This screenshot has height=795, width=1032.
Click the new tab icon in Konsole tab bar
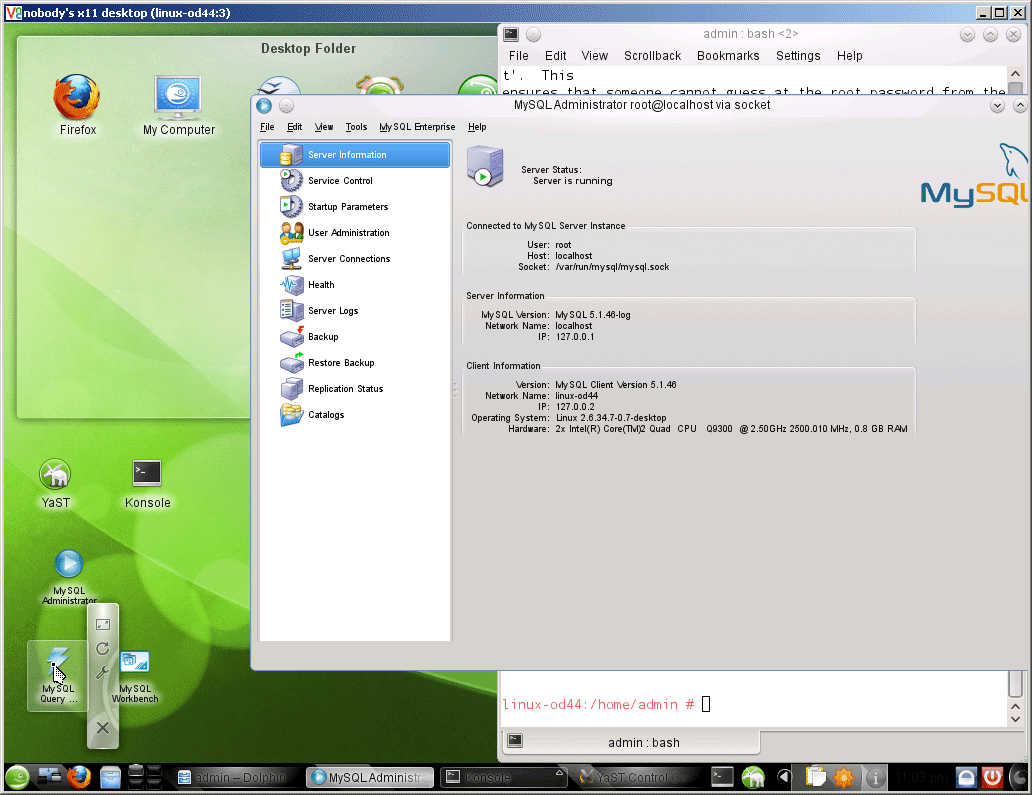tap(515, 740)
